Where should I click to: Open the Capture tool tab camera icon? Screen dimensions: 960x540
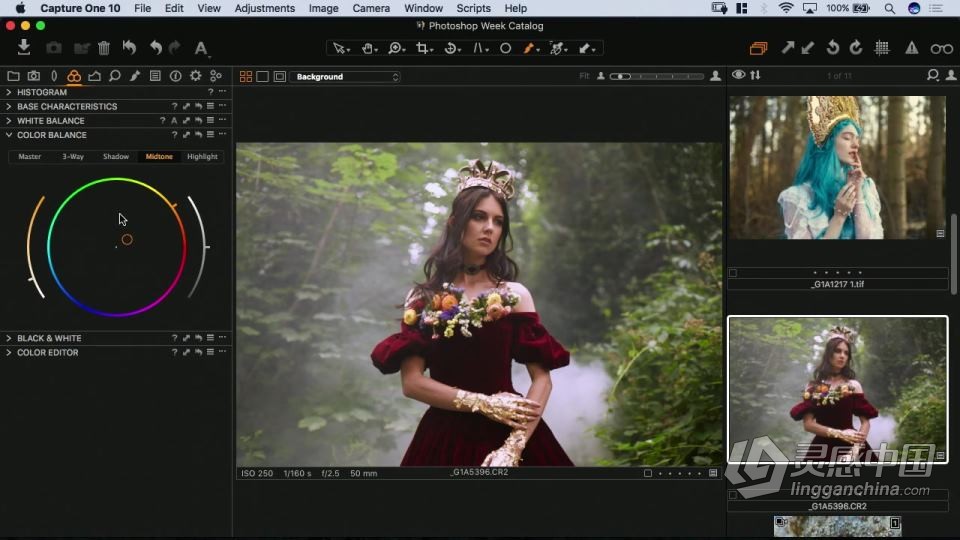pyautogui.click(x=34, y=76)
